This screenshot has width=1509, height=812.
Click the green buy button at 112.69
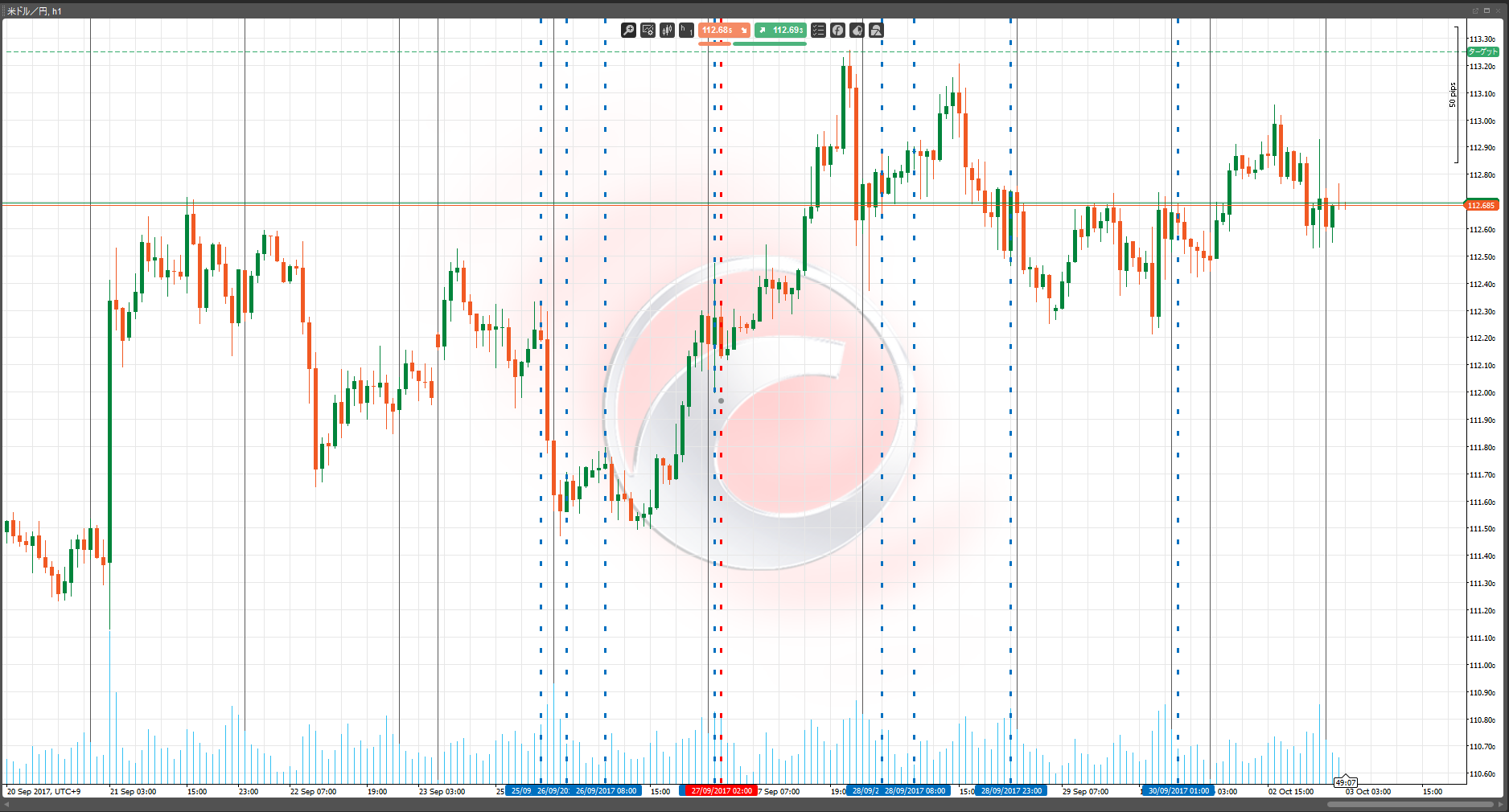coord(780,31)
